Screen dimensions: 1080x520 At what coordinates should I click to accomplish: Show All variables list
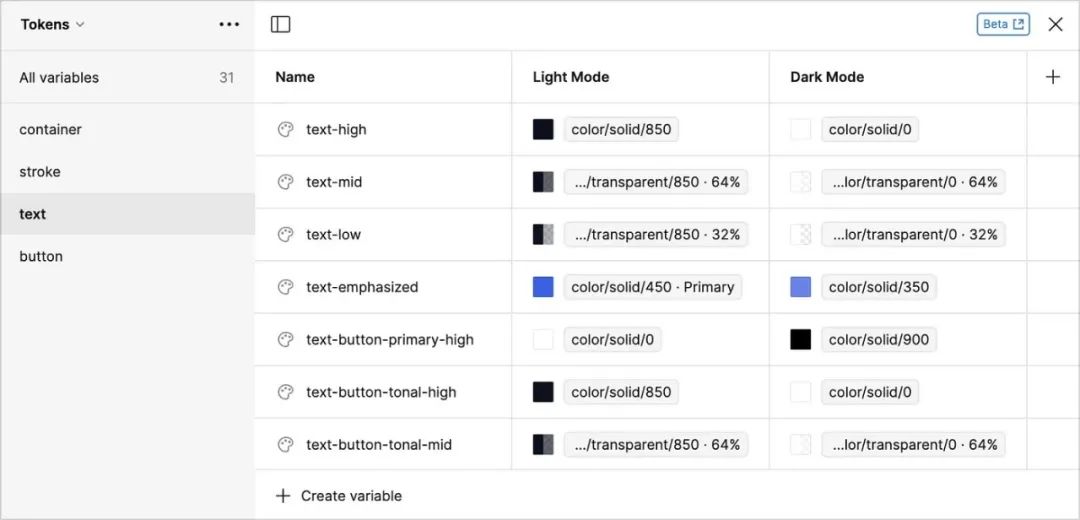[x=59, y=77]
